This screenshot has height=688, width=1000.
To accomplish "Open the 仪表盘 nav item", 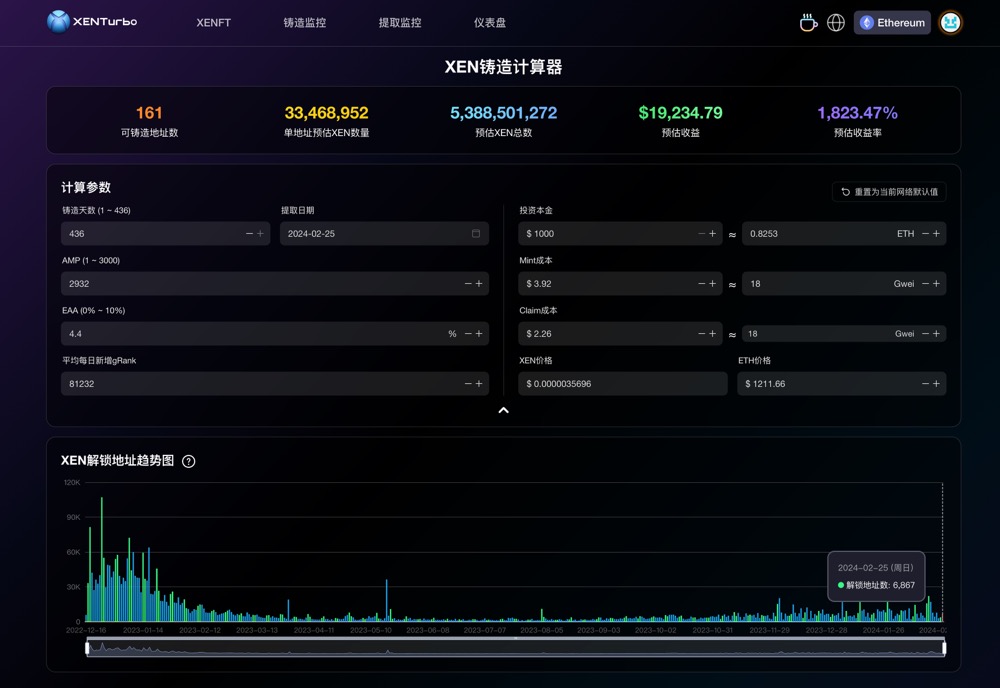I will (490, 22).
